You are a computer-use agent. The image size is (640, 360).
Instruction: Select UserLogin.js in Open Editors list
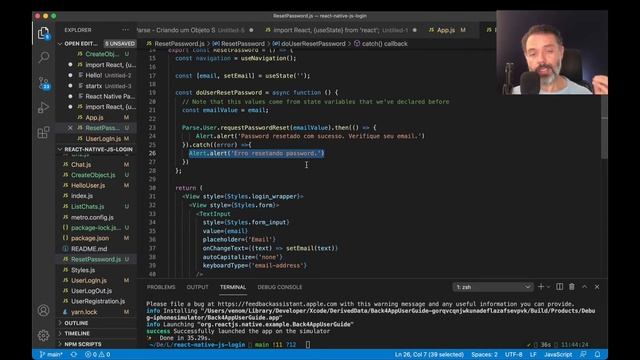[x=96, y=139]
